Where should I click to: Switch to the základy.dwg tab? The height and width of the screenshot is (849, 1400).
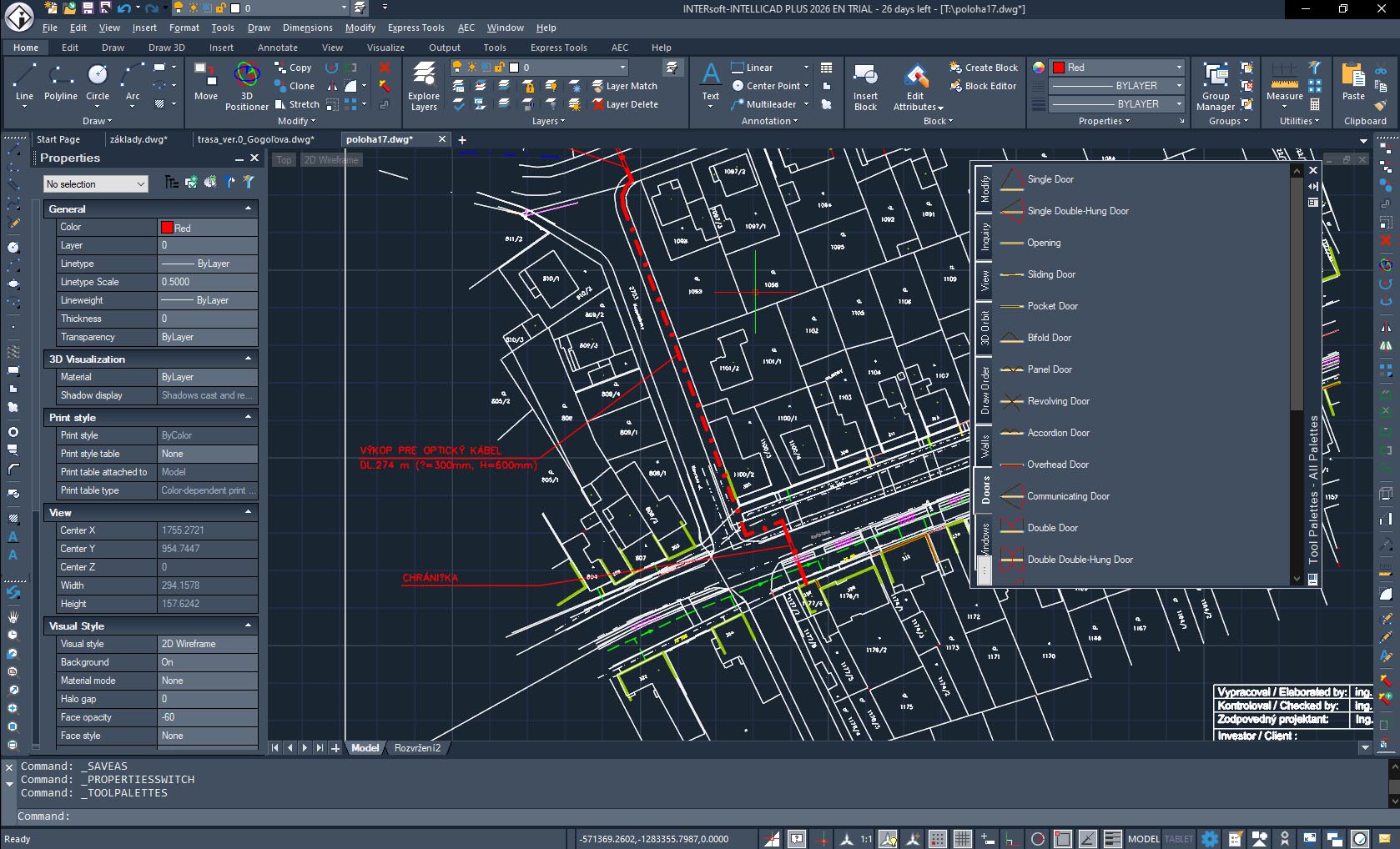[x=138, y=139]
